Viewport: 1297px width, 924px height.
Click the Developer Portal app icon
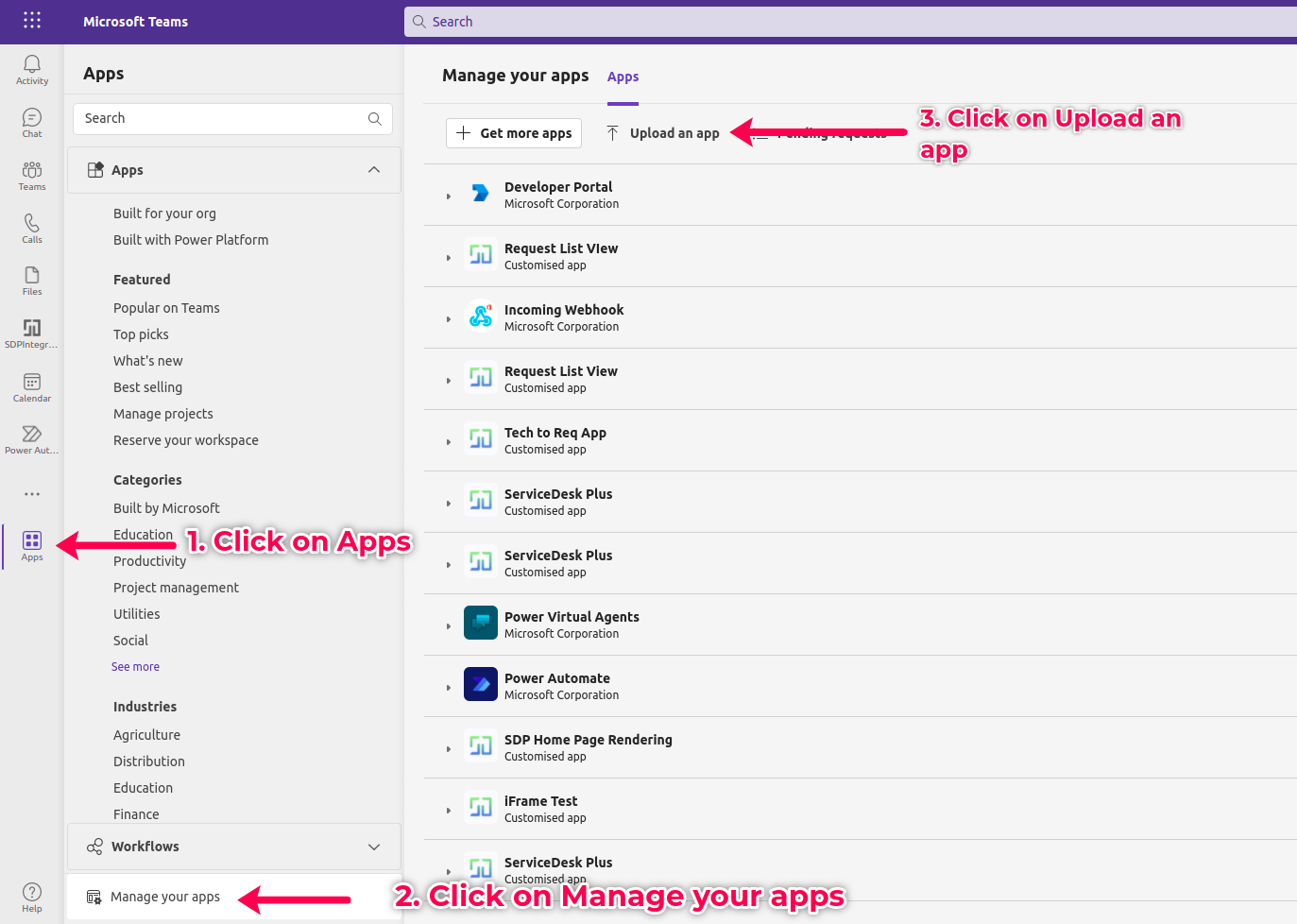(481, 194)
